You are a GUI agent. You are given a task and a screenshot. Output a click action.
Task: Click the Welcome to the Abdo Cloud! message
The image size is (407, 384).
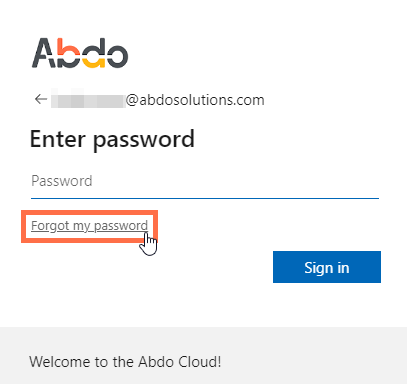(125, 362)
